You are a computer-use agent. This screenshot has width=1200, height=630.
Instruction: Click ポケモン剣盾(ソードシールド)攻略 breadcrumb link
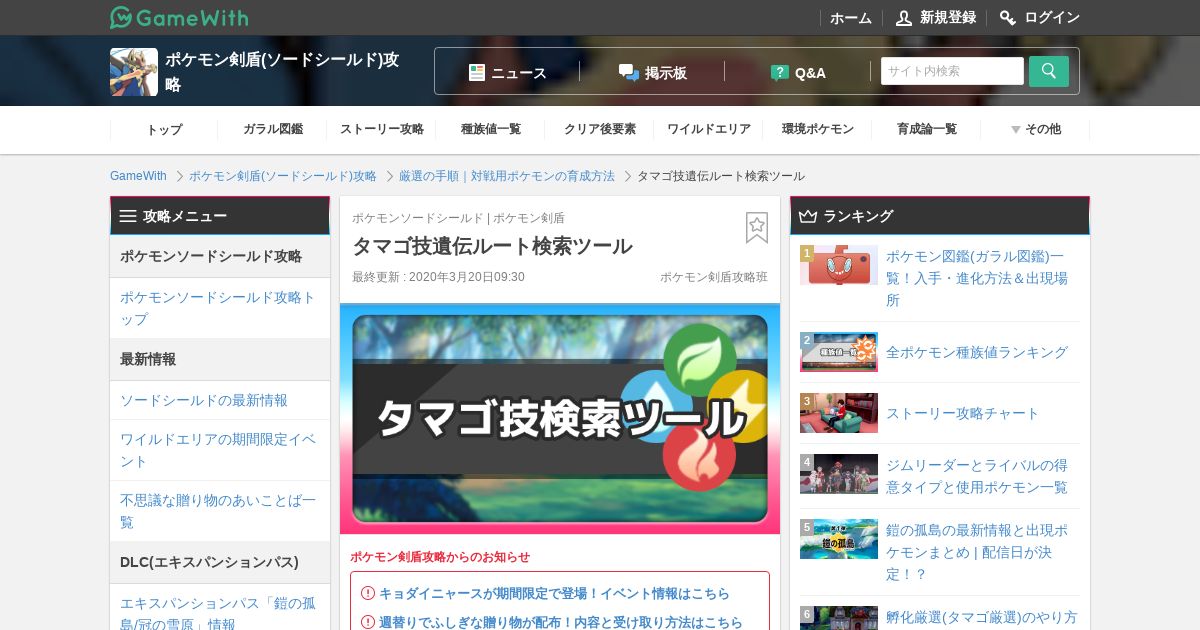(x=283, y=176)
